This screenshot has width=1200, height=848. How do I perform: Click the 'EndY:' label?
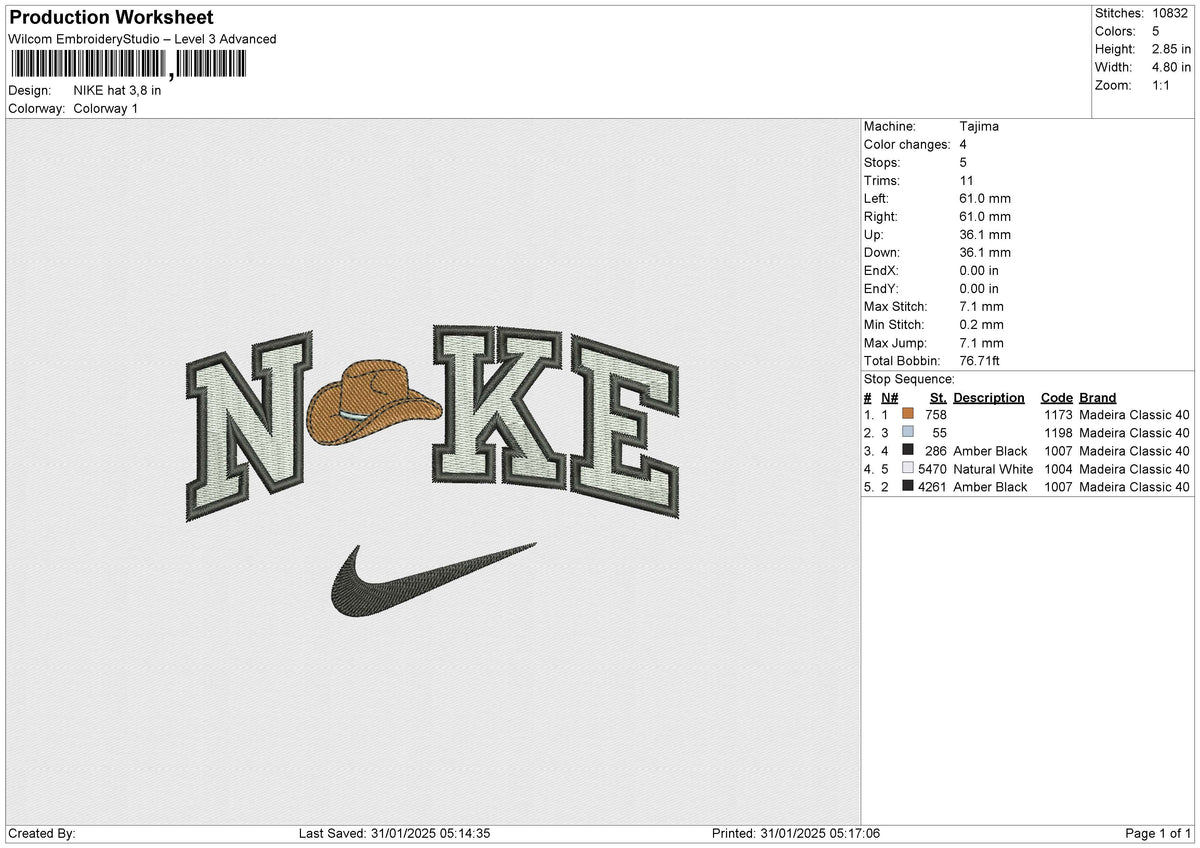tap(882, 289)
